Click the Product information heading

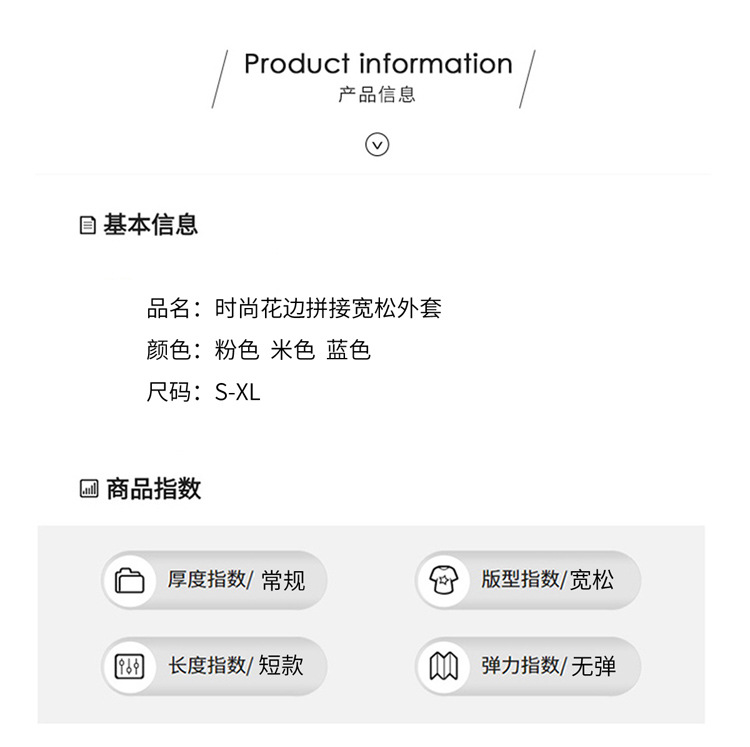(378, 64)
